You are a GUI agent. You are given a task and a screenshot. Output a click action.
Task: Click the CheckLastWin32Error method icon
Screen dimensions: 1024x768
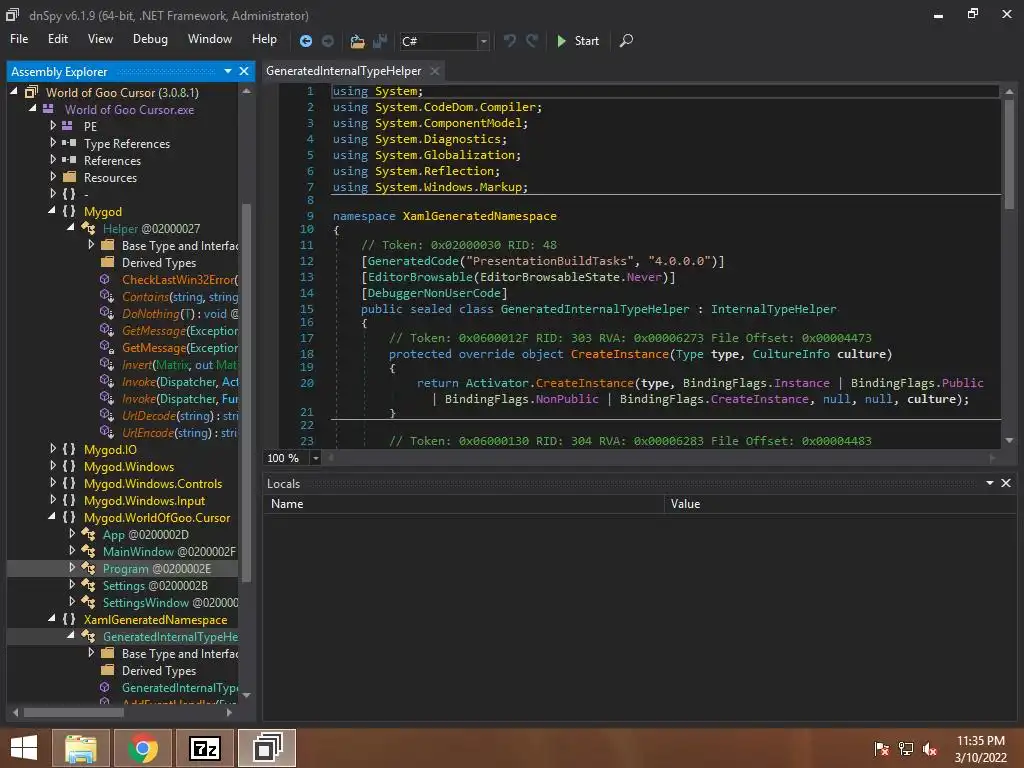point(105,280)
